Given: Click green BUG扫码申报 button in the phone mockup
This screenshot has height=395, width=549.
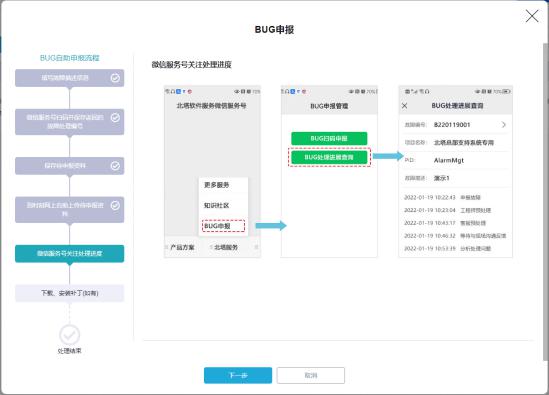Looking at the screenshot, I should tap(329, 138).
